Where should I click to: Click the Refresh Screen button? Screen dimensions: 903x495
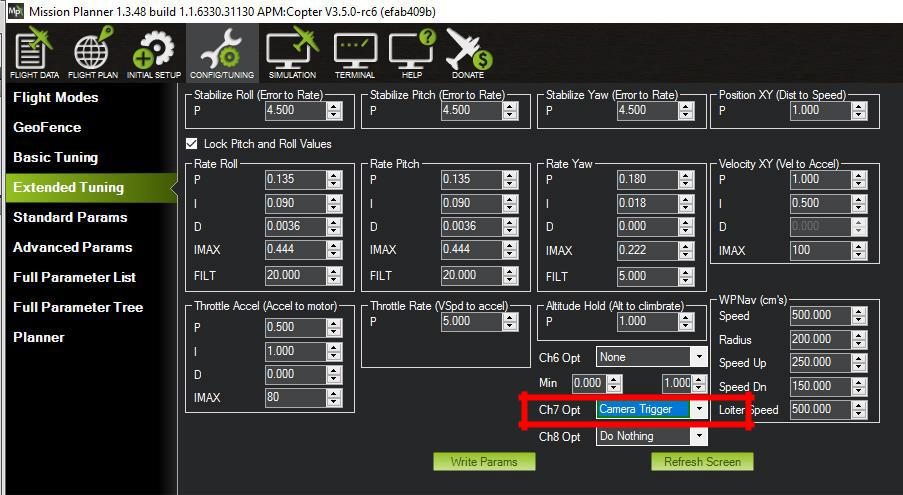click(x=702, y=462)
